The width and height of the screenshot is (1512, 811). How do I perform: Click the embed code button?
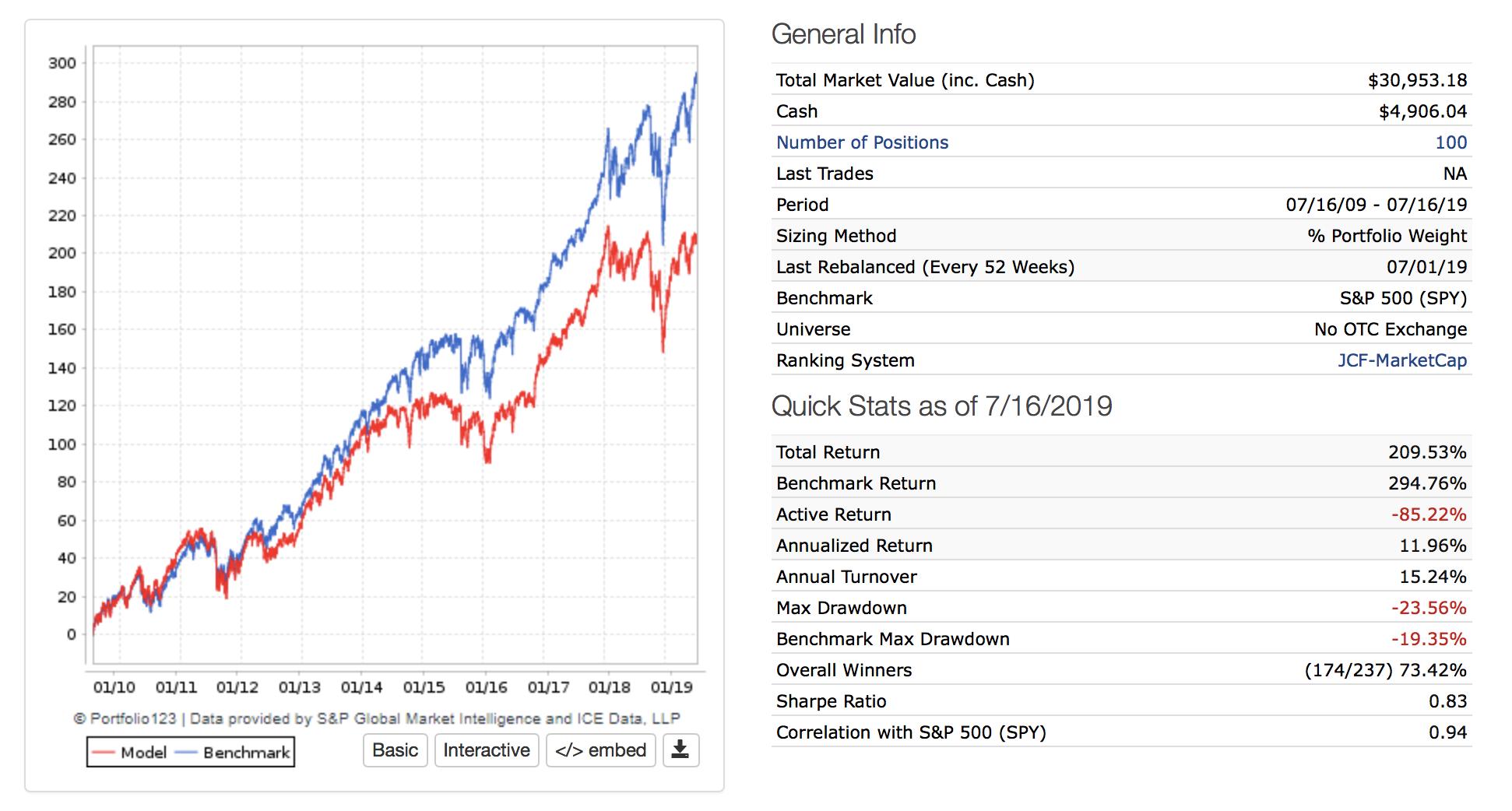(600, 750)
